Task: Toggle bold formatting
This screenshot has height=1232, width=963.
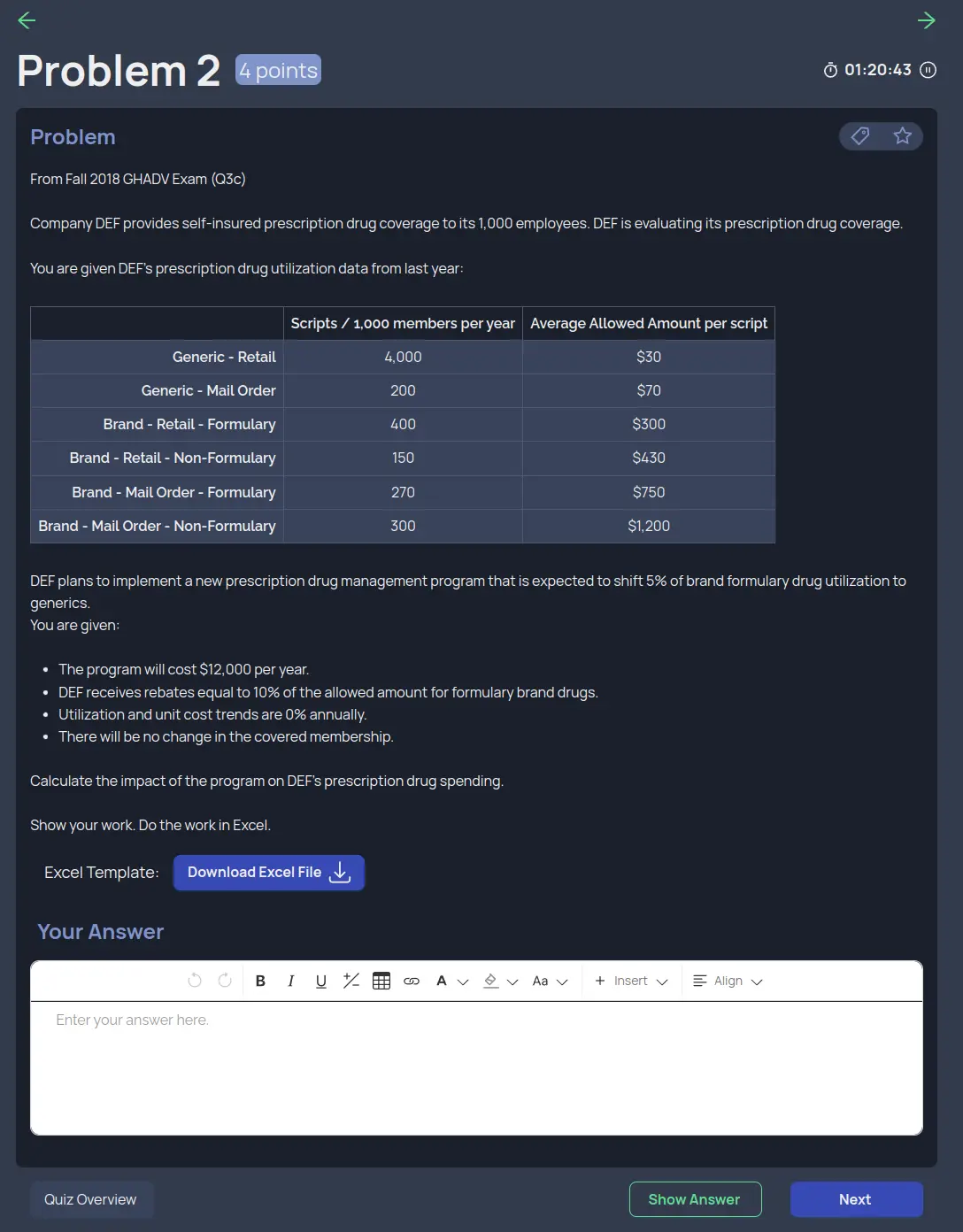Action: [260, 980]
